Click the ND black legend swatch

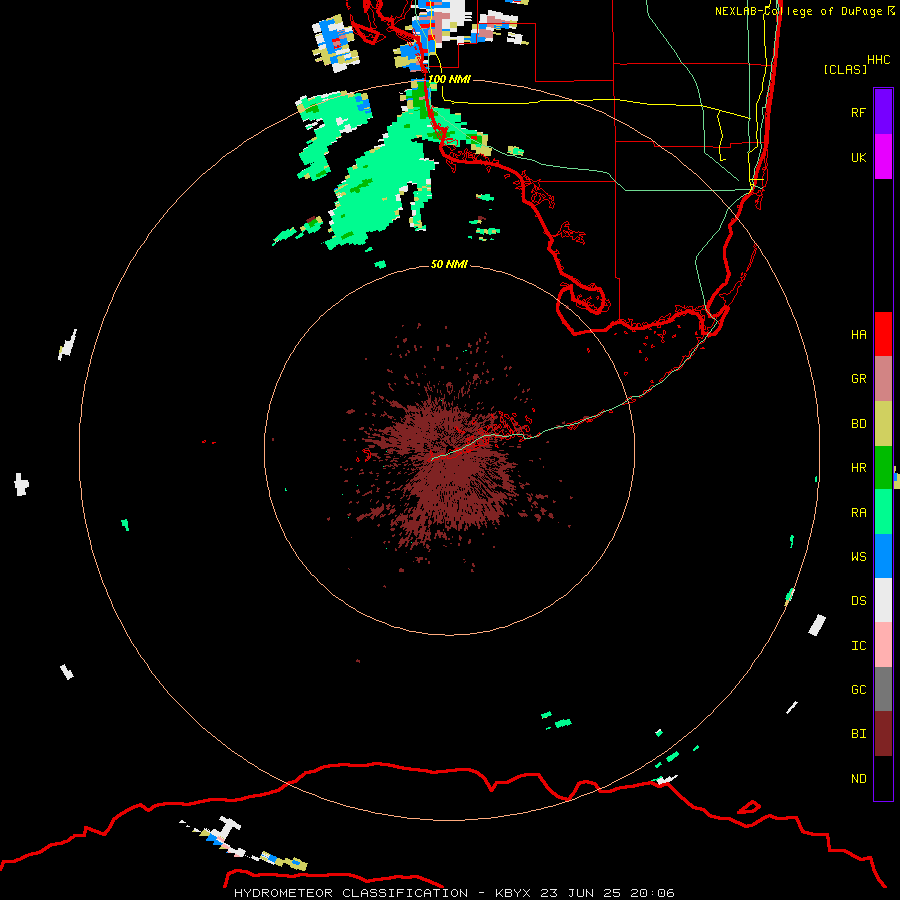pyautogui.click(x=883, y=778)
